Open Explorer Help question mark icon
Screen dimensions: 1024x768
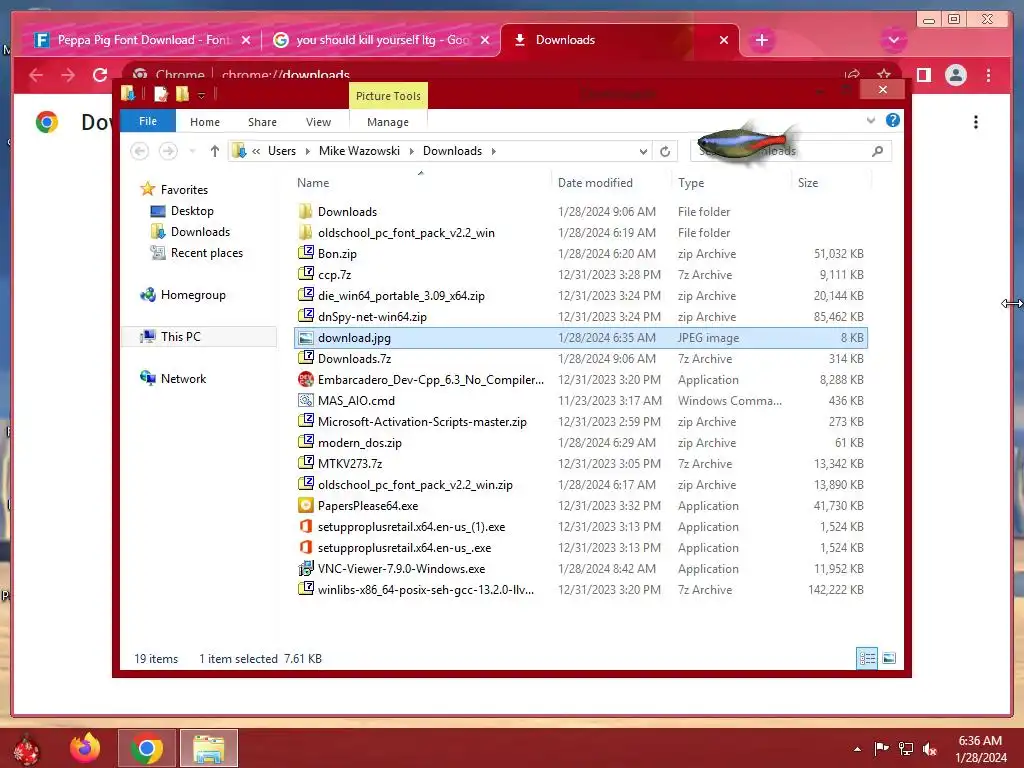[x=892, y=120]
